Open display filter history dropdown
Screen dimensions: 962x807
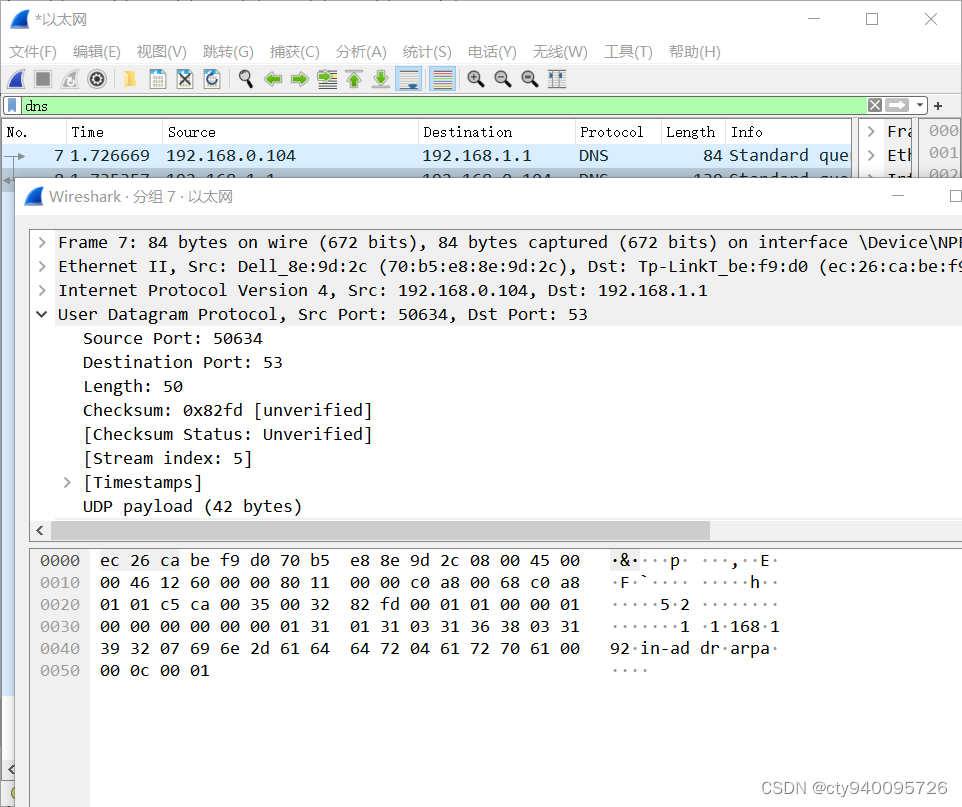point(920,106)
